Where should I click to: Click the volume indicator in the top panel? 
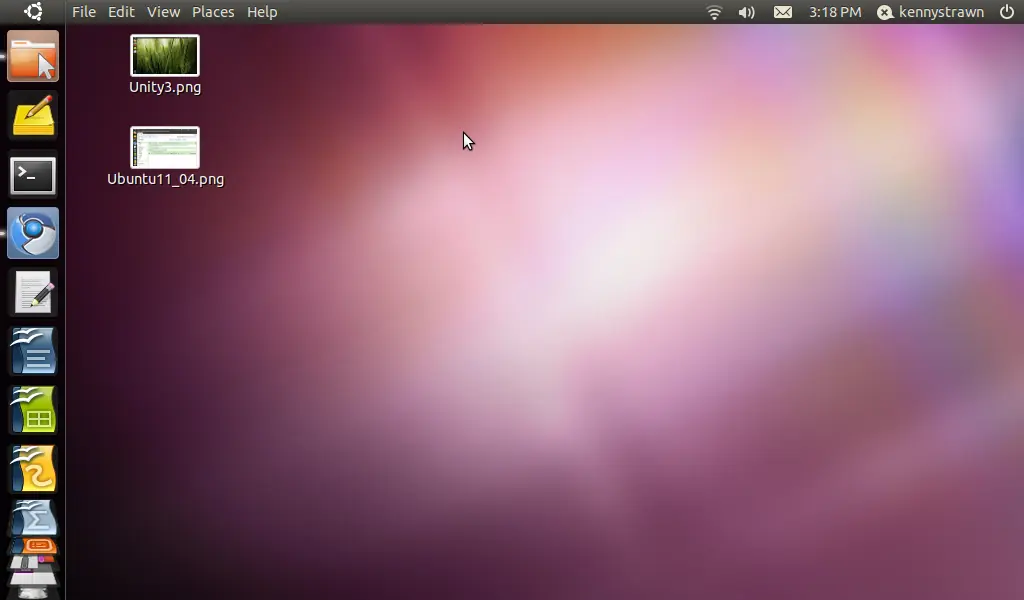(x=746, y=12)
